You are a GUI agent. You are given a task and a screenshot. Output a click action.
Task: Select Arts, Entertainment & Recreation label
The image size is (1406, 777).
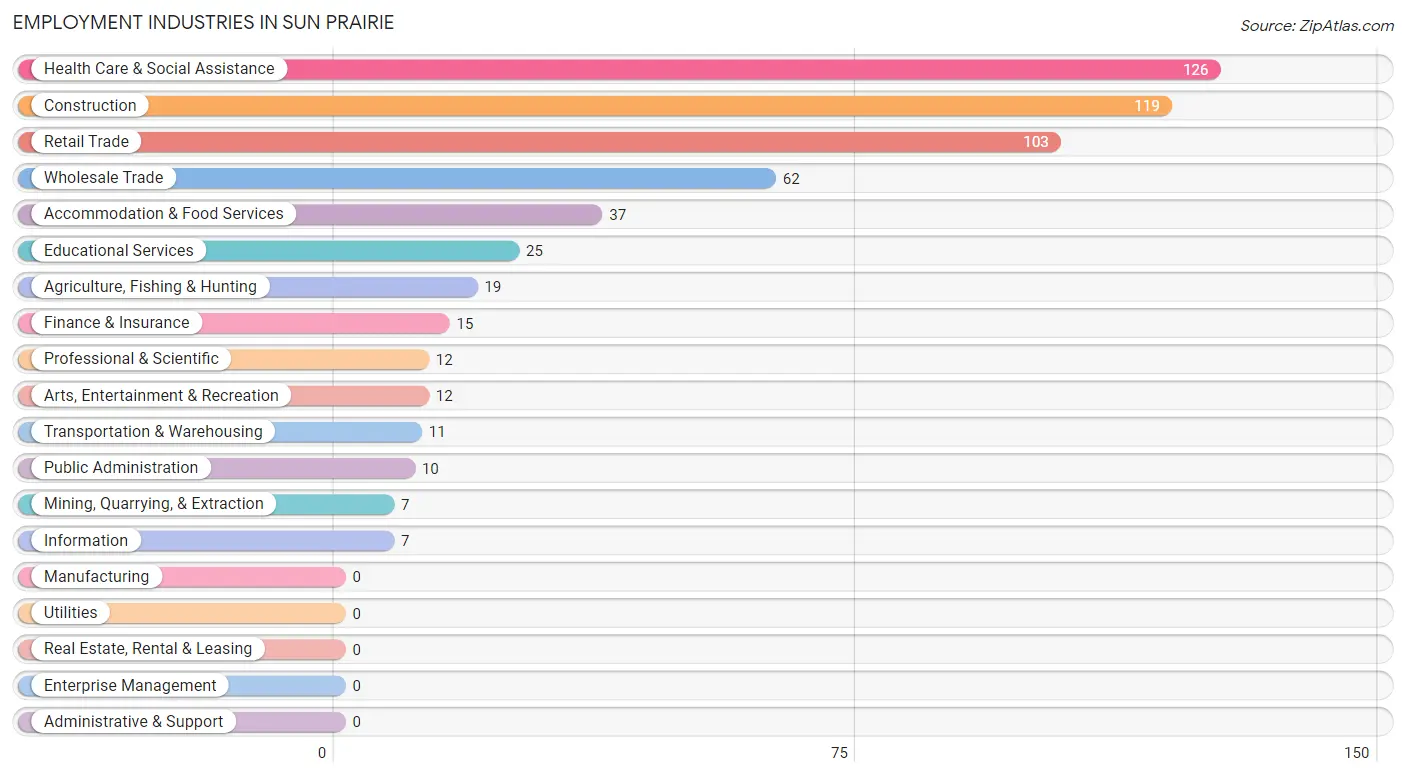pos(161,395)
